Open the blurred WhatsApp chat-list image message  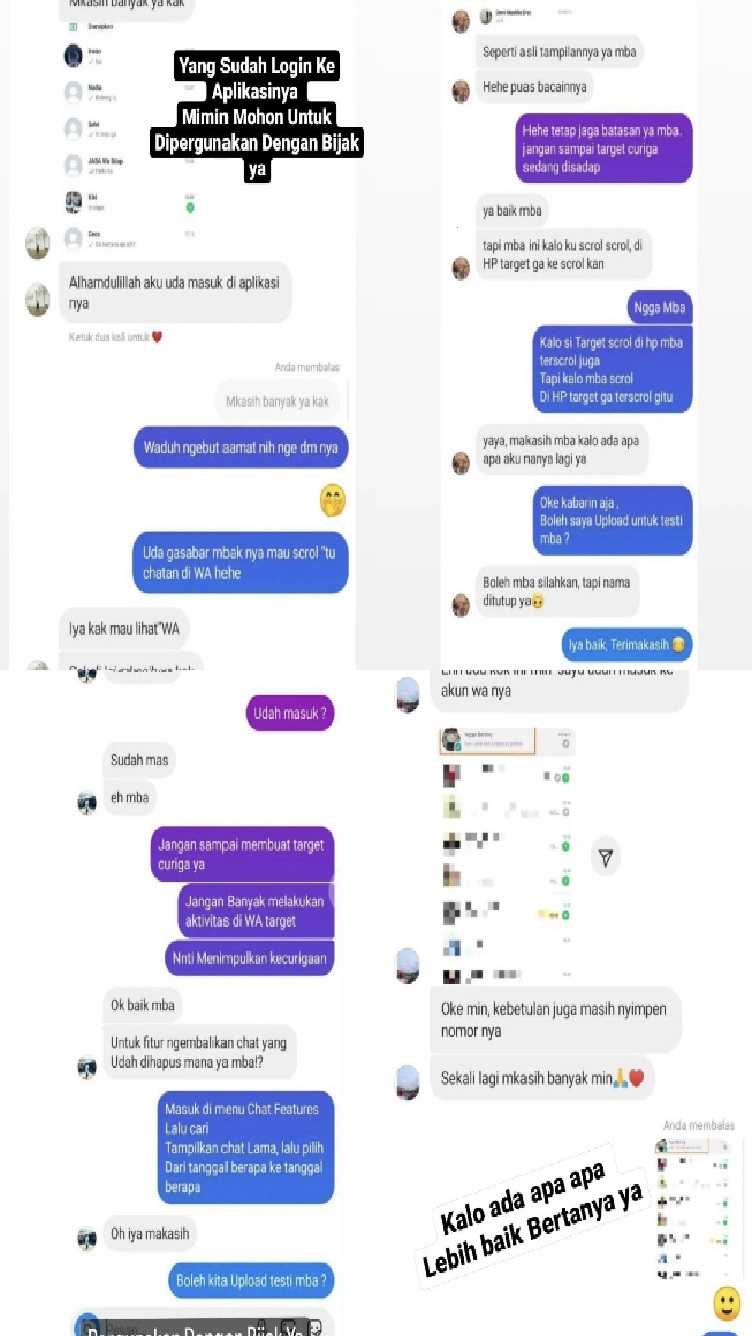pyautogui.click(x=507, y=853)
